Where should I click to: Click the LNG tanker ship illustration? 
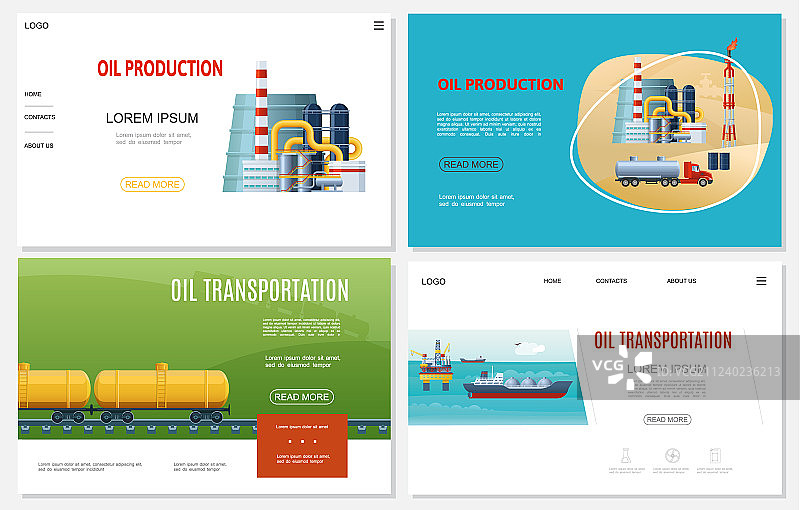pyautogui.click(x=519, y=385)
